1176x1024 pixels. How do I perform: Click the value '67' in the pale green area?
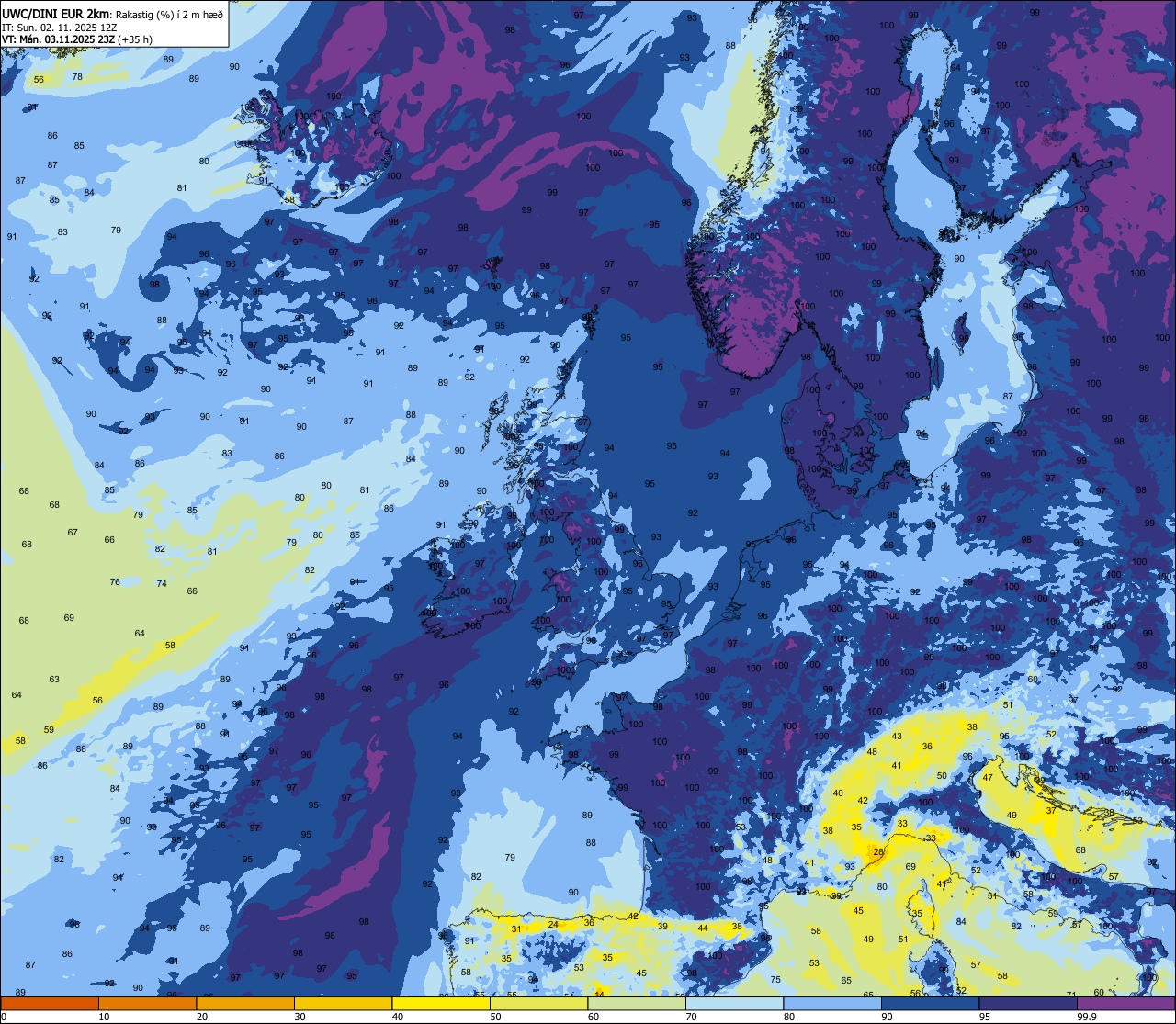click(73, 533)
